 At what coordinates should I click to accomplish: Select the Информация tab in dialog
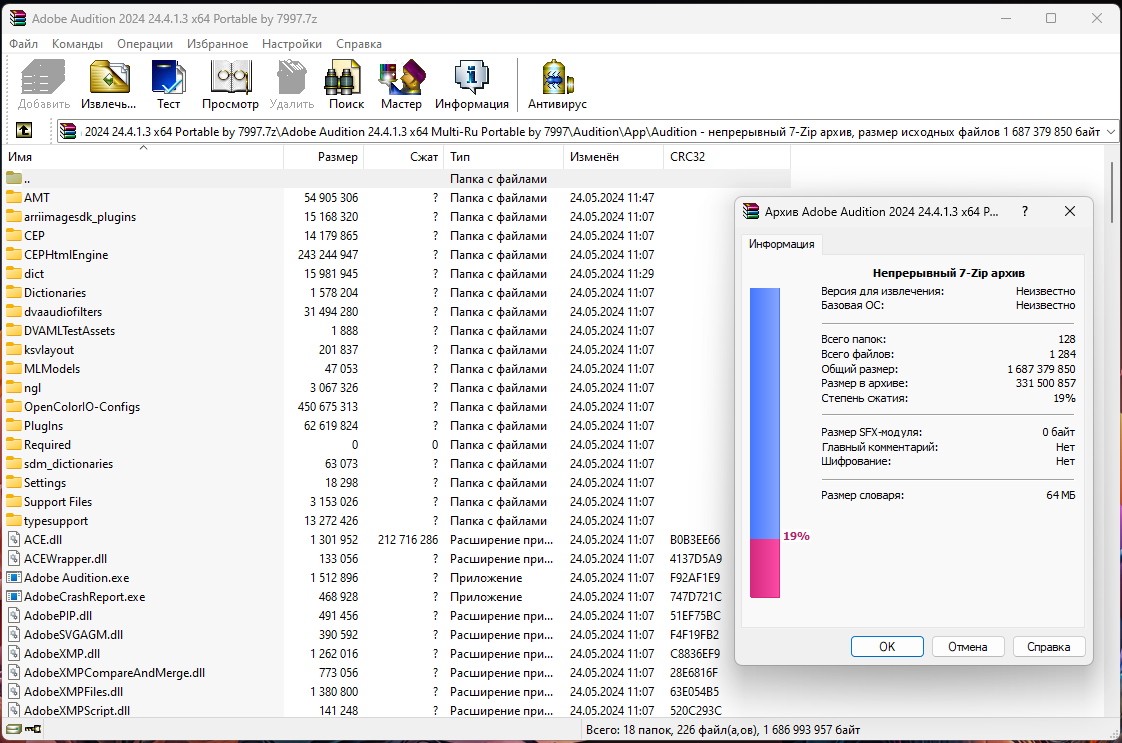(x=782, y=244)
